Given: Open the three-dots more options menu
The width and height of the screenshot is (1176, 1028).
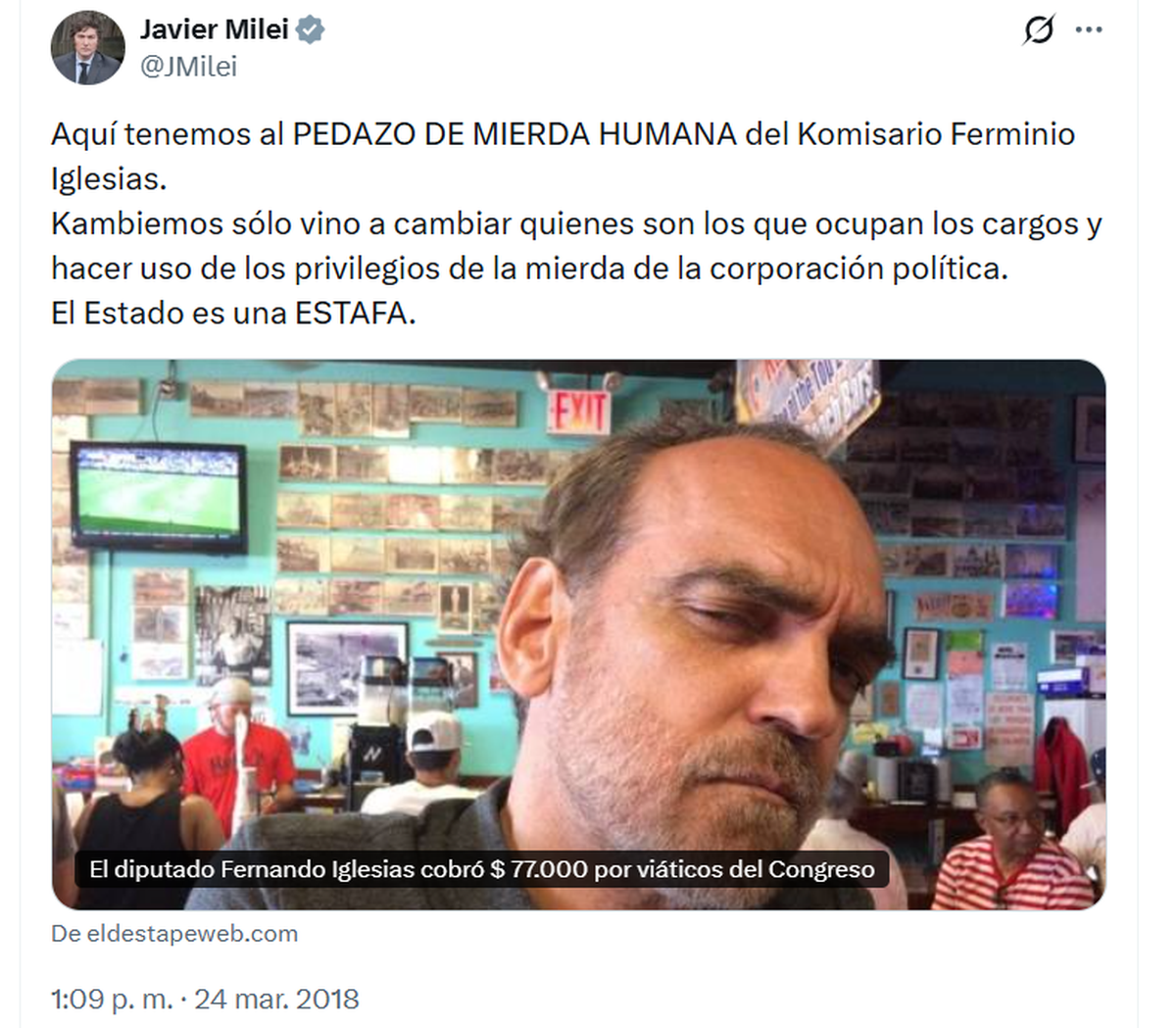Looking at the screenshot, I should [x=1089, y=30].
